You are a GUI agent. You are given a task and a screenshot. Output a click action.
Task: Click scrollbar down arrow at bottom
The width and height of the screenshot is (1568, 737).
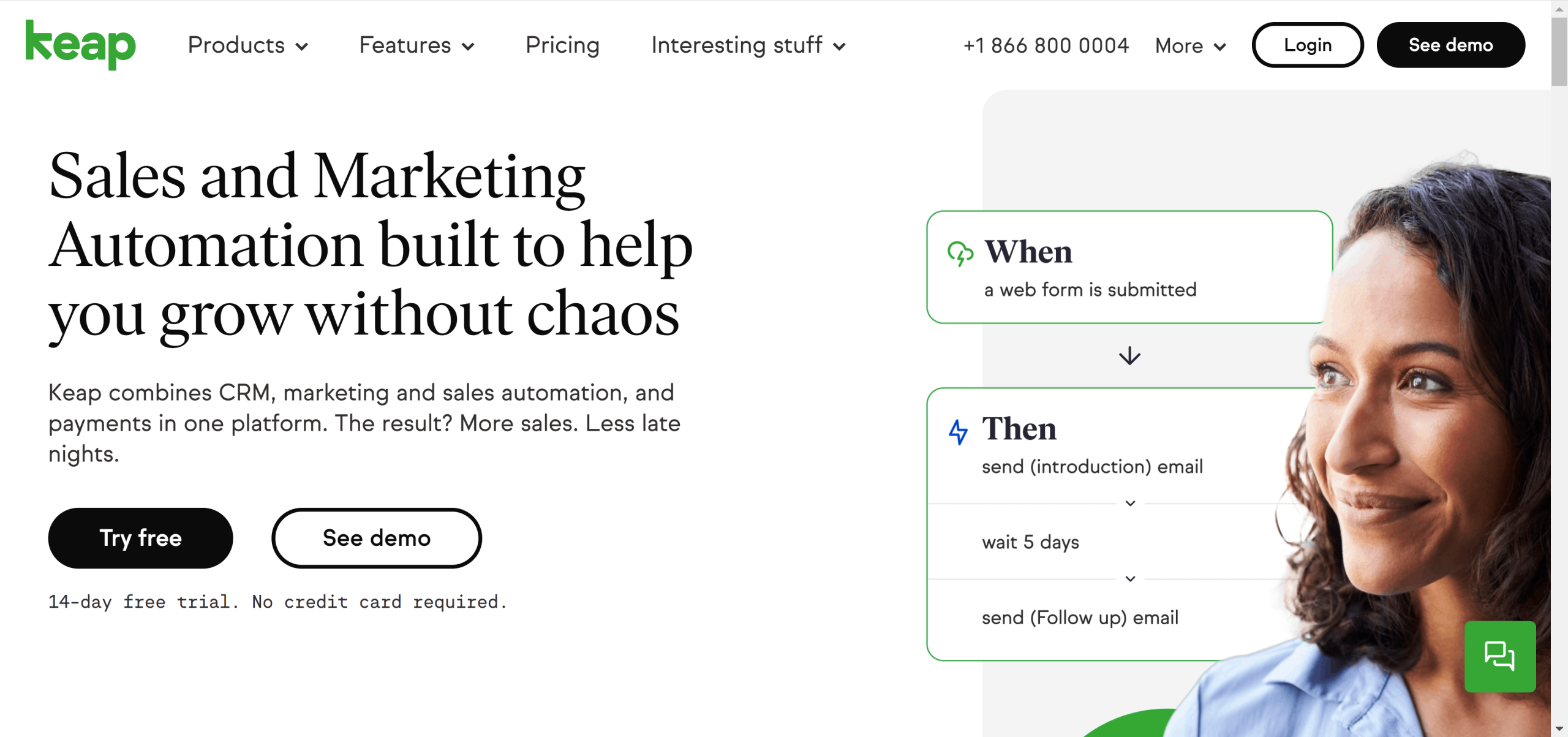1559,729
